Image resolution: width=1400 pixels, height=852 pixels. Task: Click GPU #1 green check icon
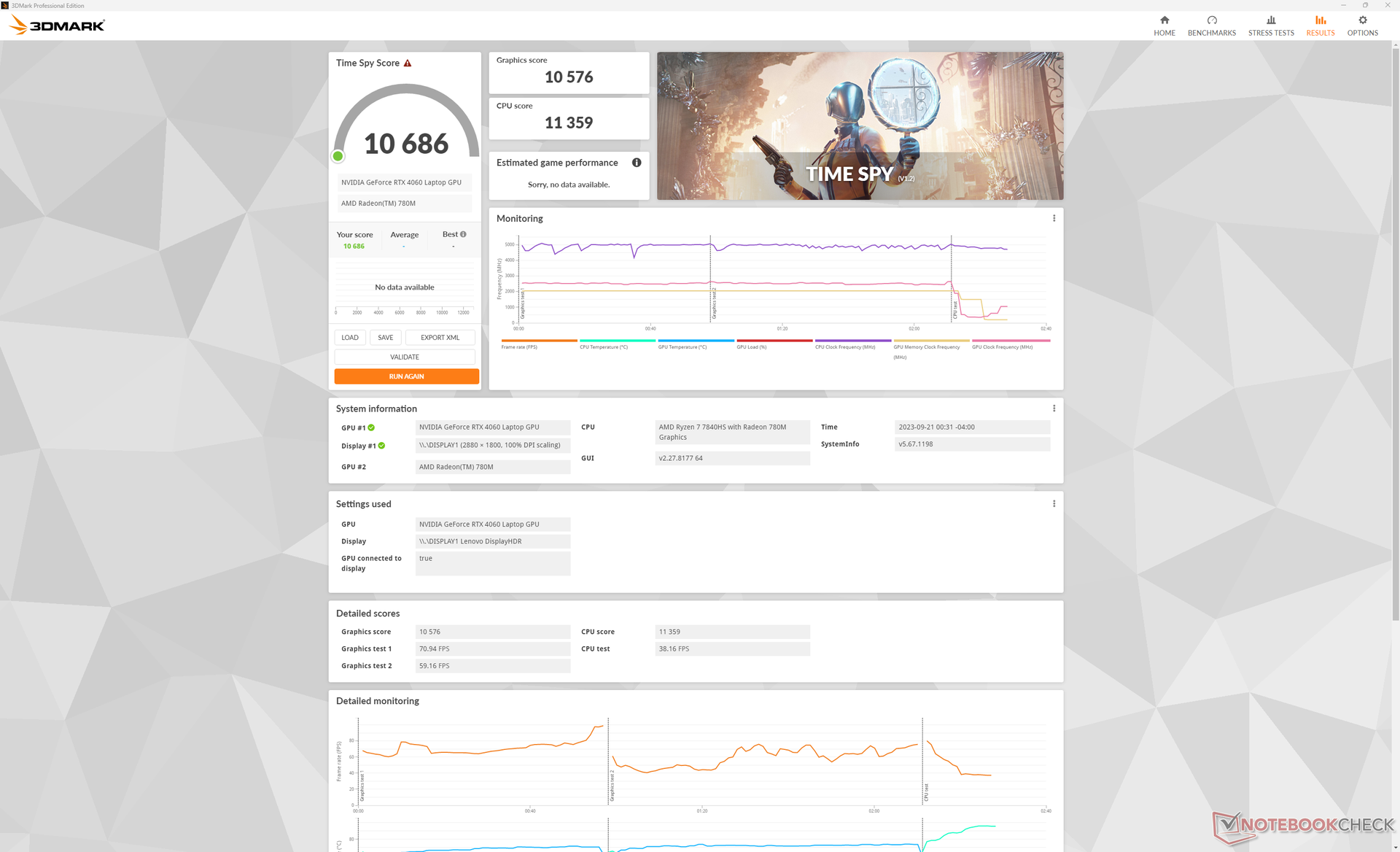[x=371, y=428]
